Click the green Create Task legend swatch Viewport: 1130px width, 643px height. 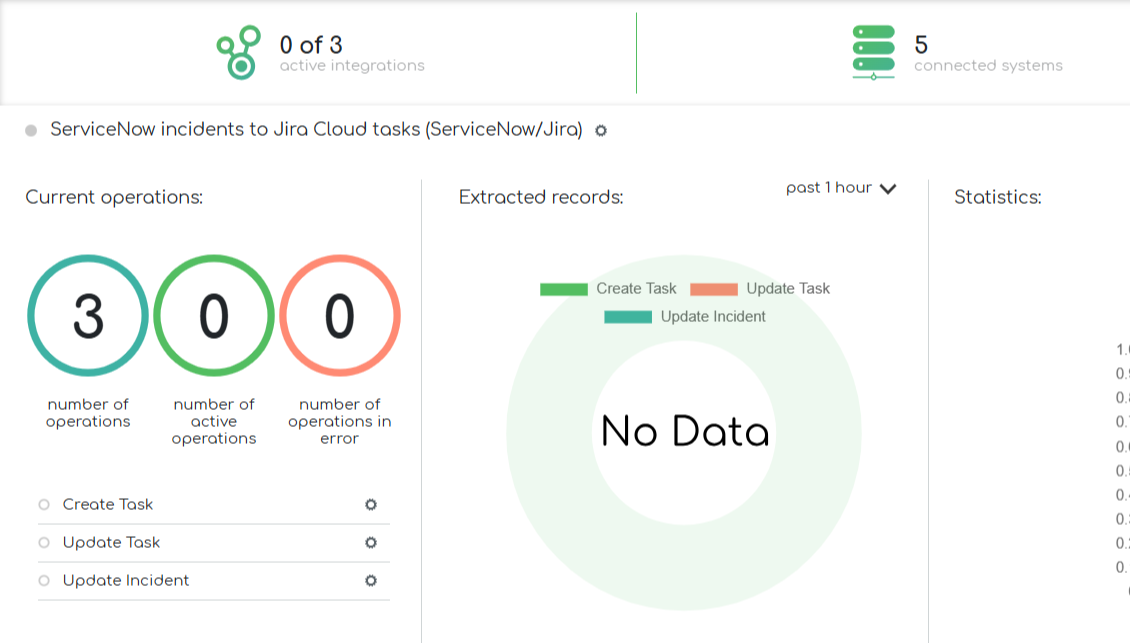[564, 289]
